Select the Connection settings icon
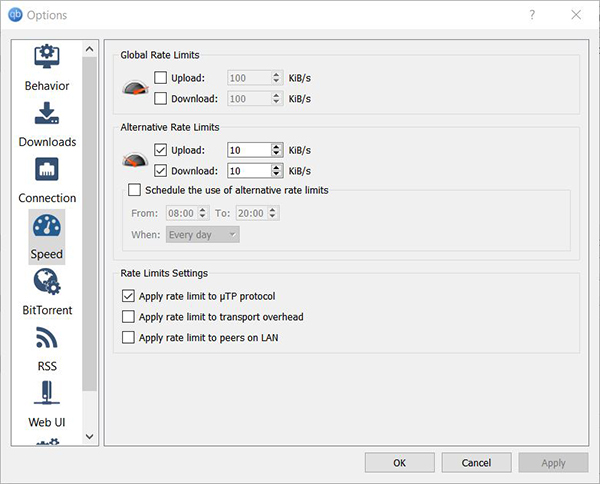The image size is (600, 484). coord(47,169)
